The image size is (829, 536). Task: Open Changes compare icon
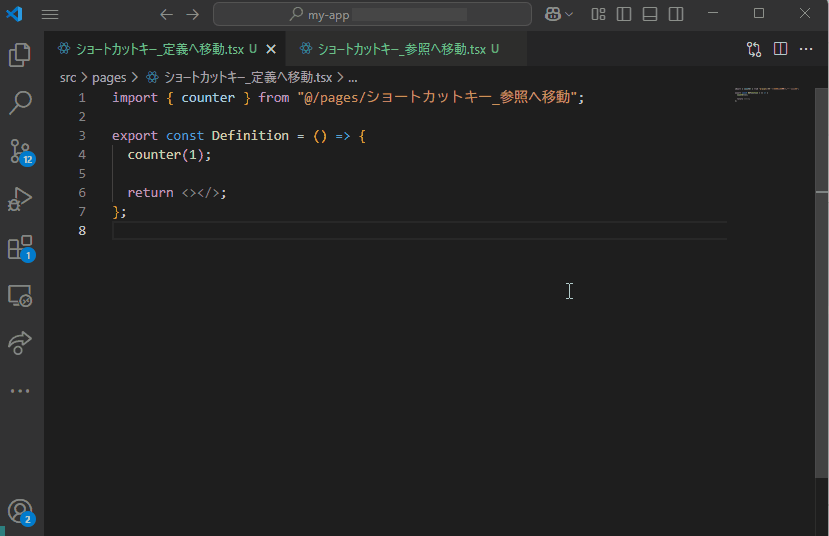754,49
